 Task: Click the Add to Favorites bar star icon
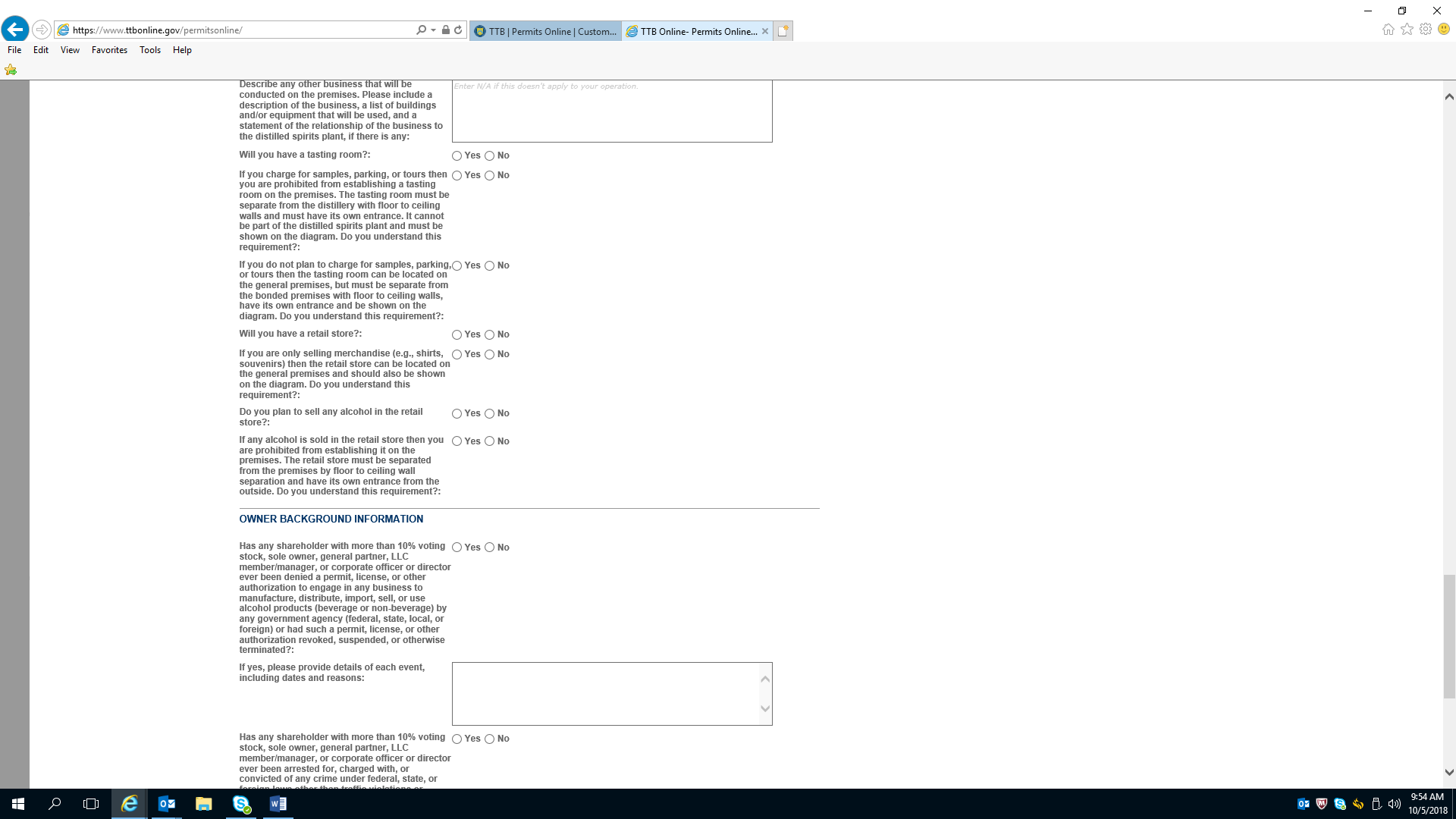[11, 70]
